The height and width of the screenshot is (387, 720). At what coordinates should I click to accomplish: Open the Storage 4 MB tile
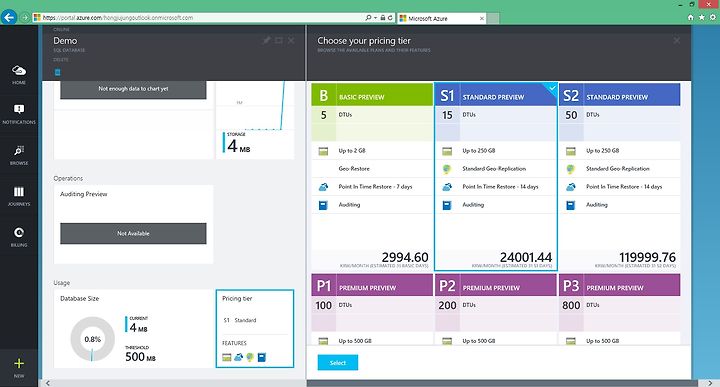[255, 120]
